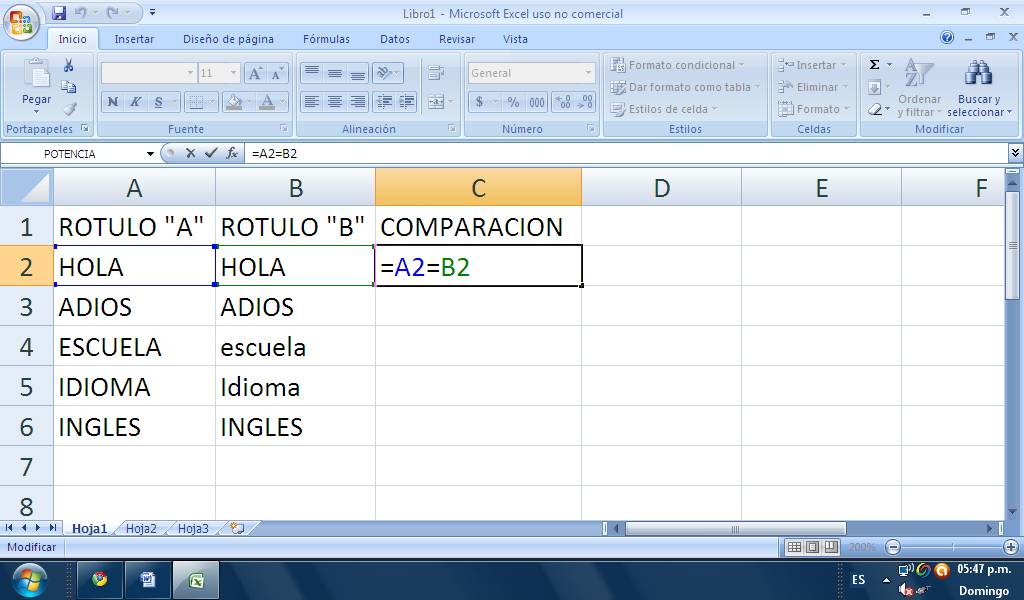The image size is (1024, 600).
Task: Click the Autosuma Σ icon
Action: point(874,63)
